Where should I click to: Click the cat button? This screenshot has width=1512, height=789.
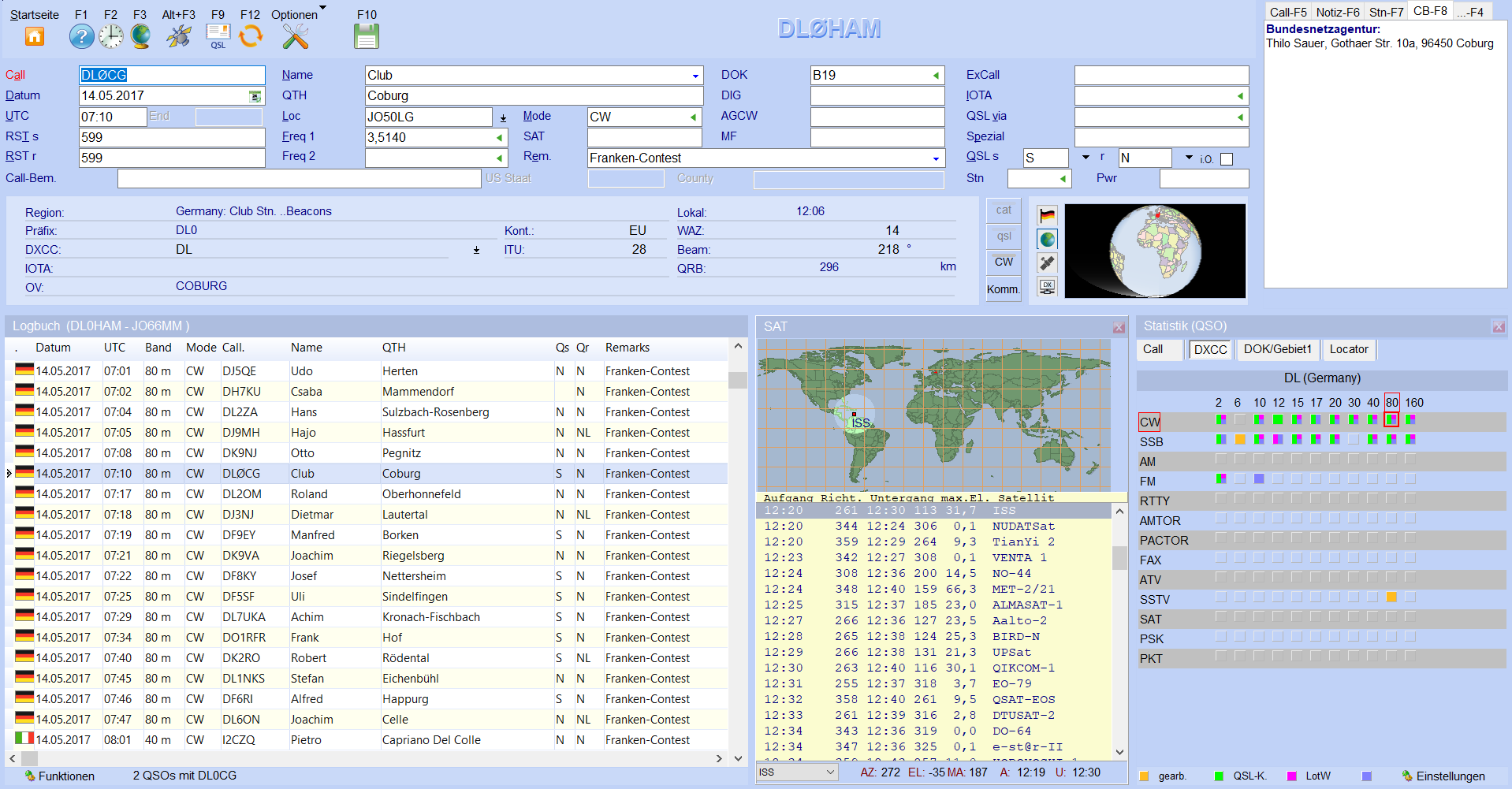click(1004, 210)
